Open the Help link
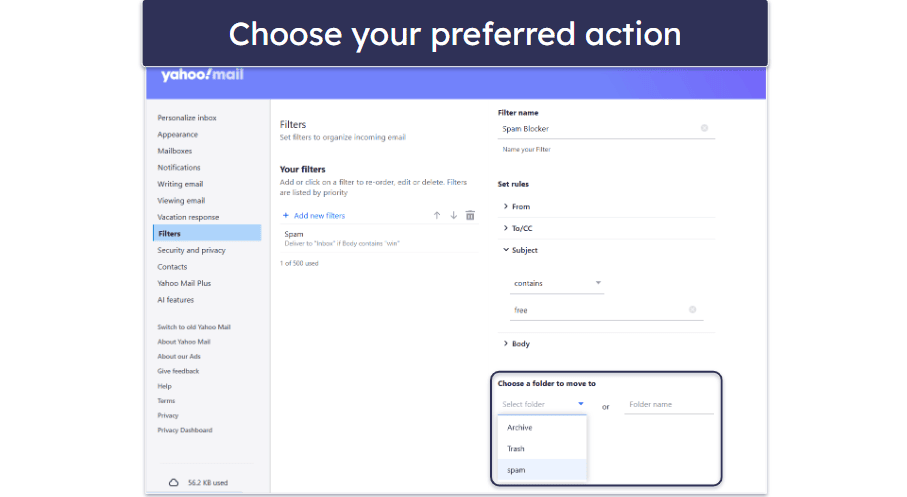Viewport: 907px width, 497px height. point(164,386)
